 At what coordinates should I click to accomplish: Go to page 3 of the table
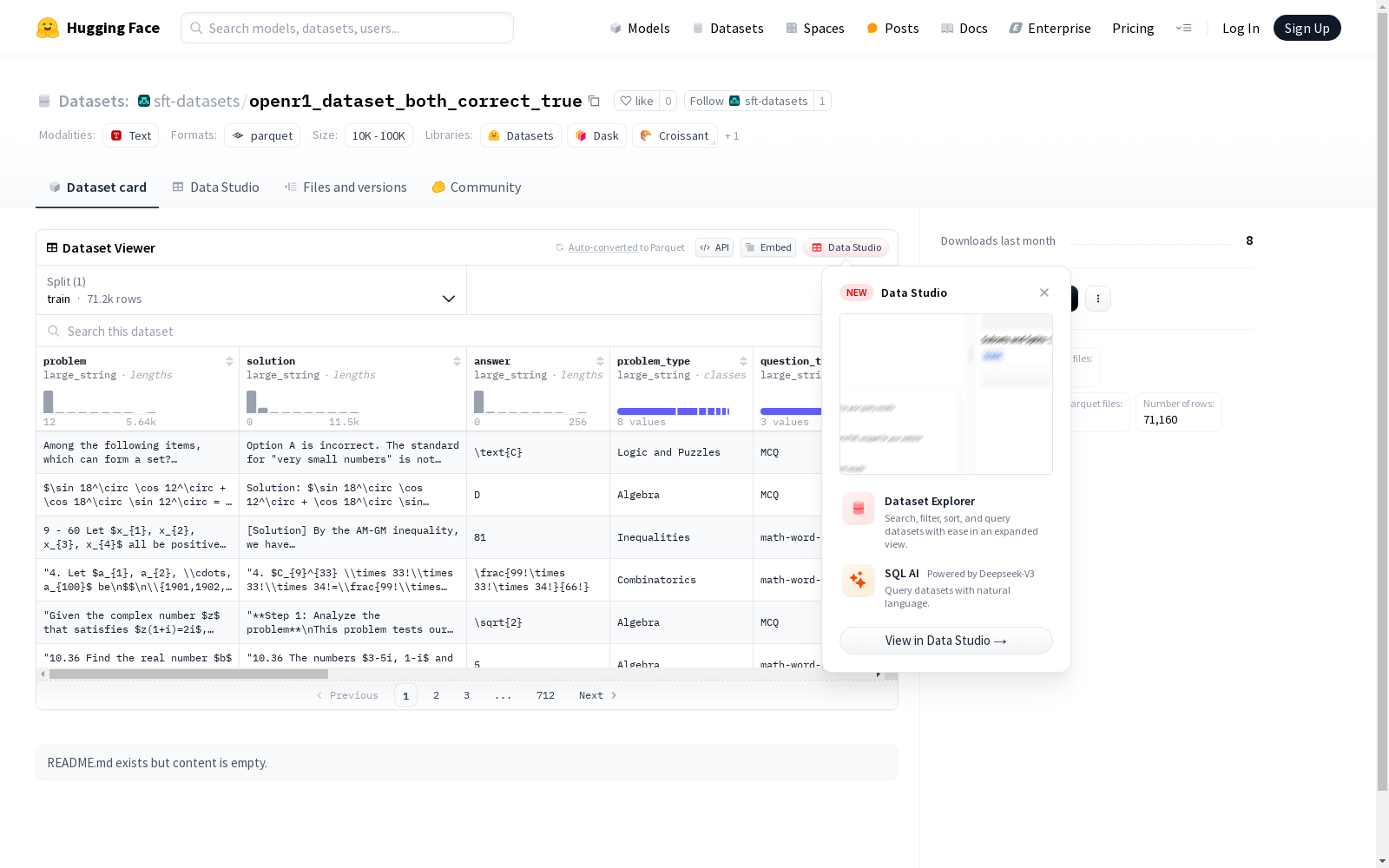pos(466,695)
